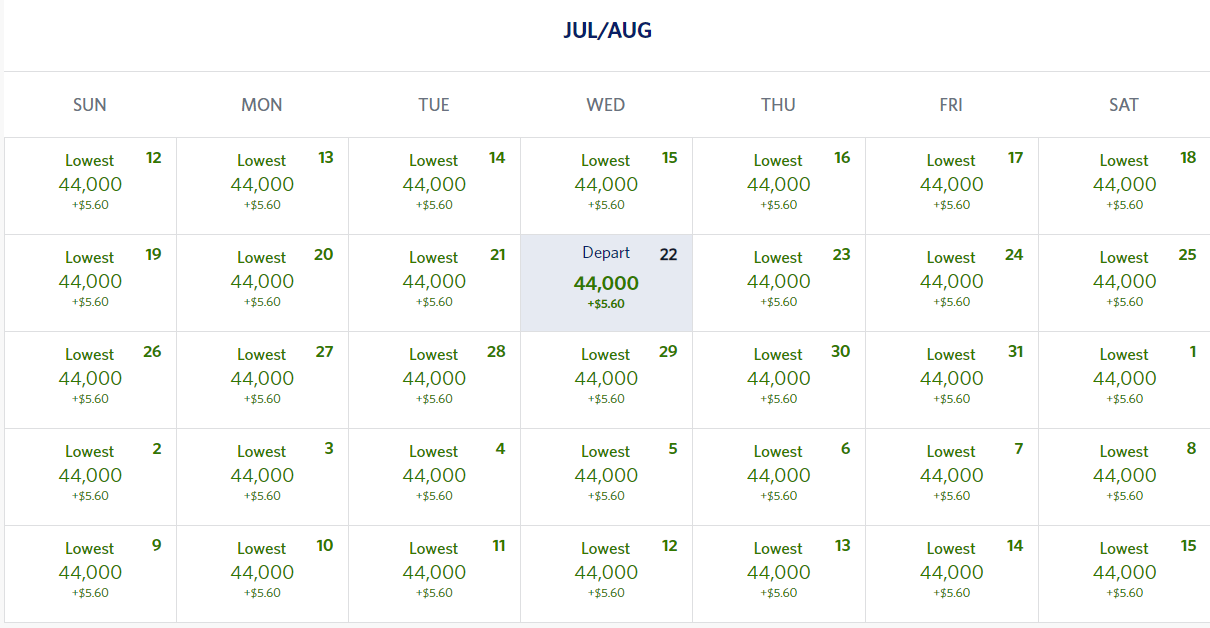
Task: Click the +$5.60 taxes text on Depart cell
Action: (605, 304)
